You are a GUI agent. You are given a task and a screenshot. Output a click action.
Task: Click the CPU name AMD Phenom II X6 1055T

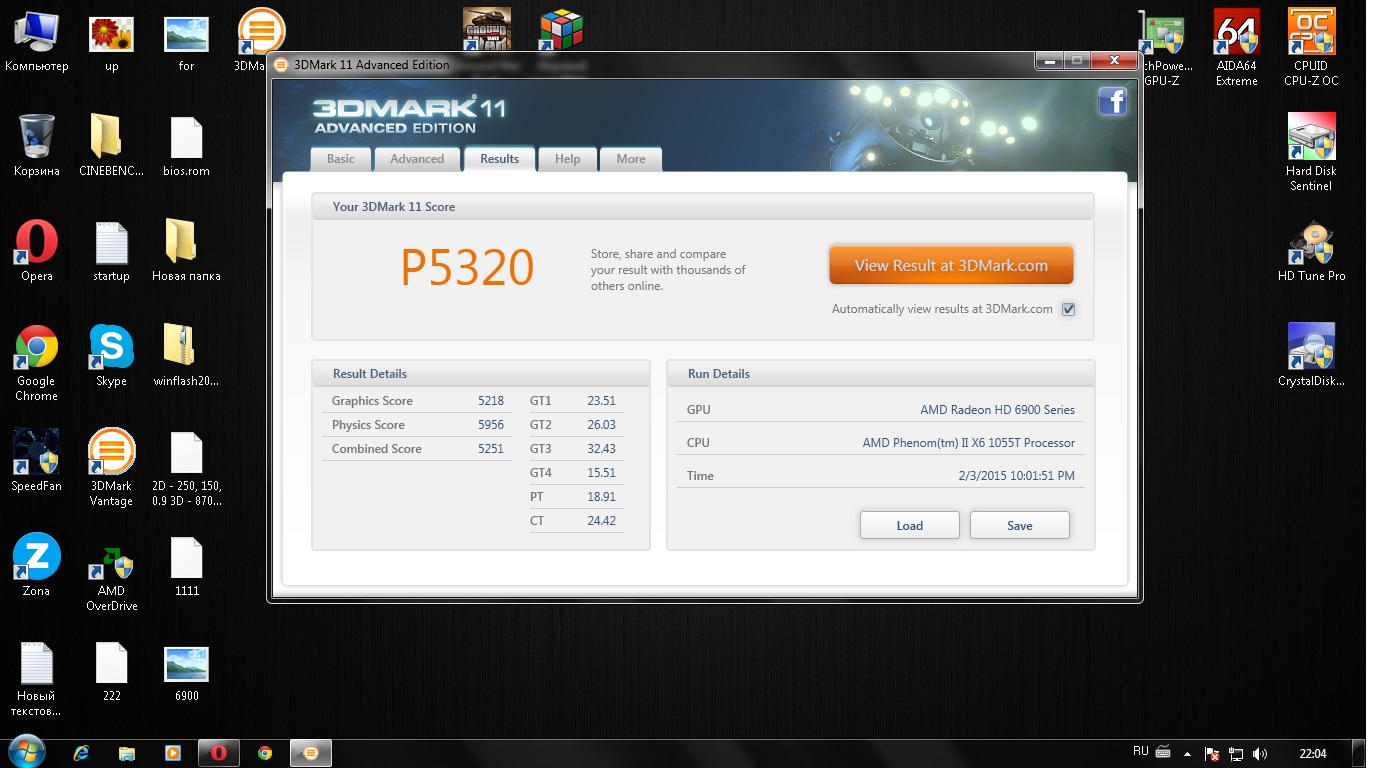coord(969,443)
